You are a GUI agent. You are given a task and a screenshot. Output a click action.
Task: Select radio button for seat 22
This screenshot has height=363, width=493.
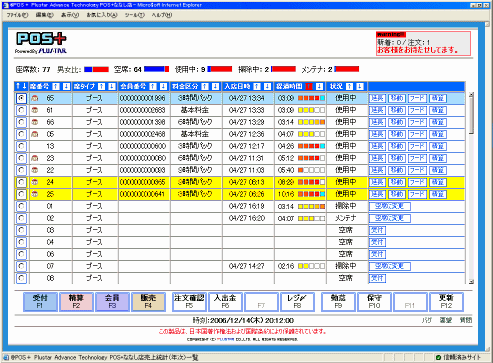click(21, 170)
